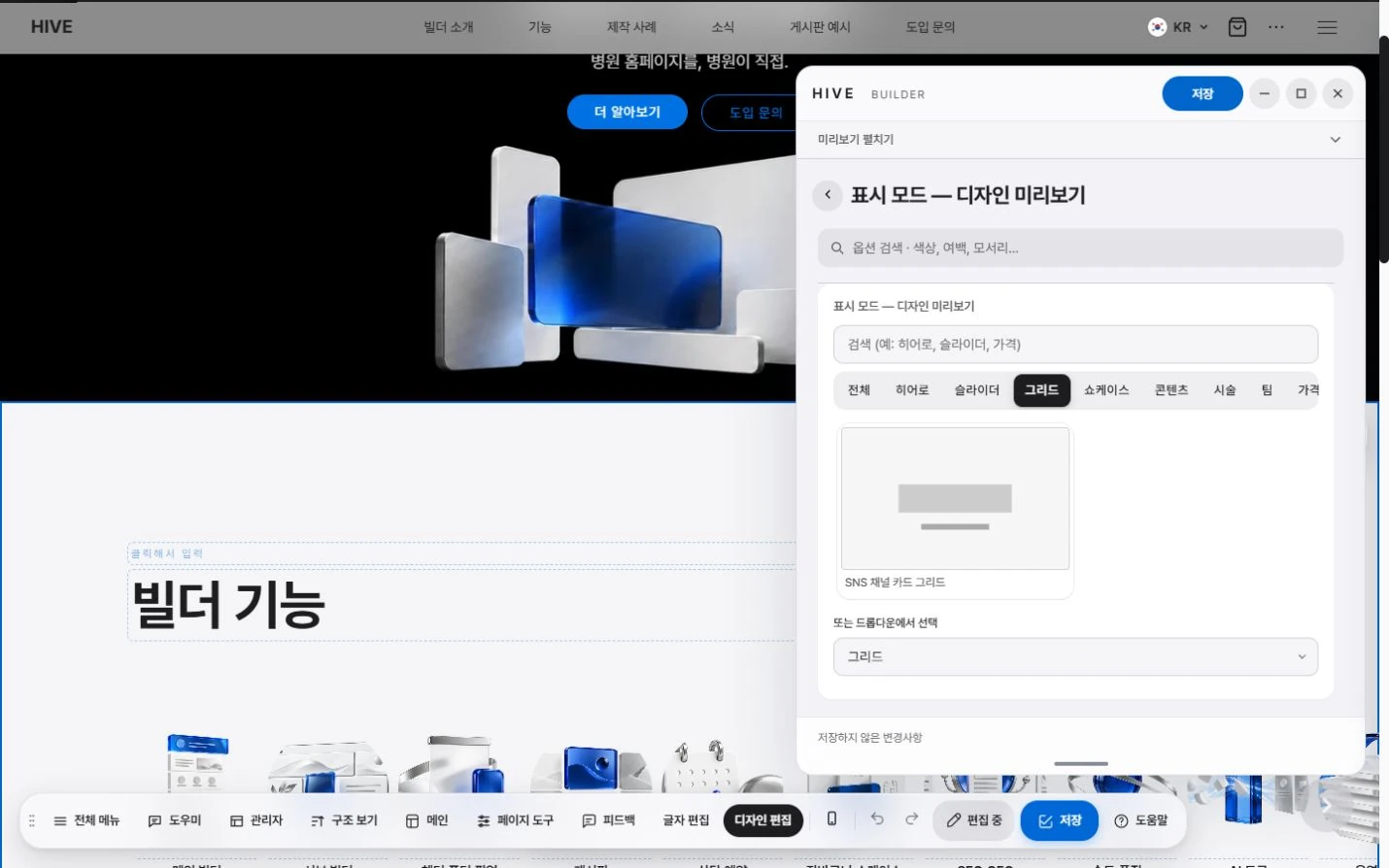Expand the 미리보기 펼치기 chevron
1389x868 pixels.
pos(1336,140)
